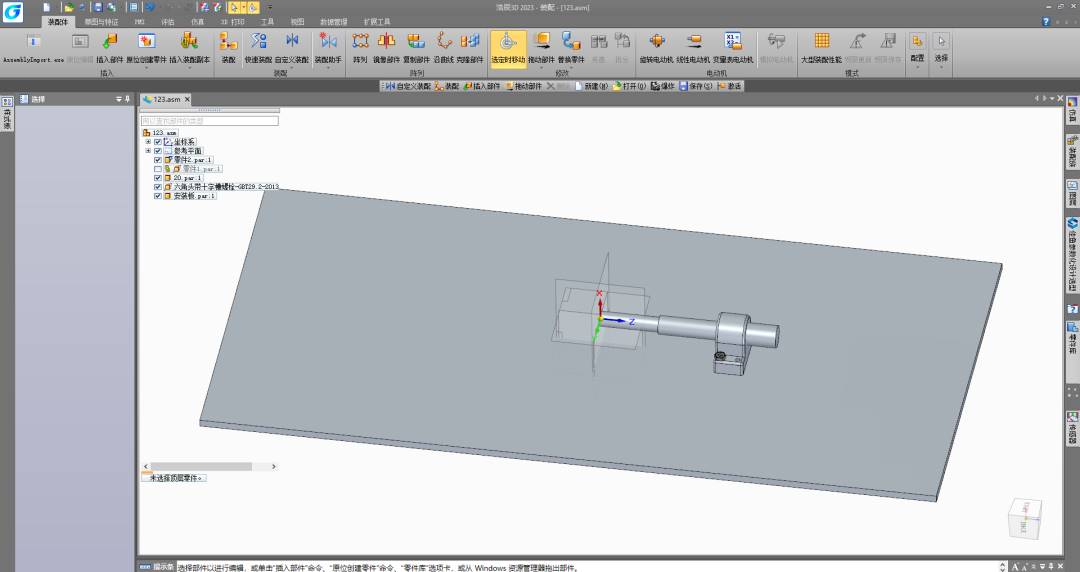The width and height of the screenshot is (1080, 572).
Task: Select the 快速装配 quick assemble tool
Action: point(258,42)
